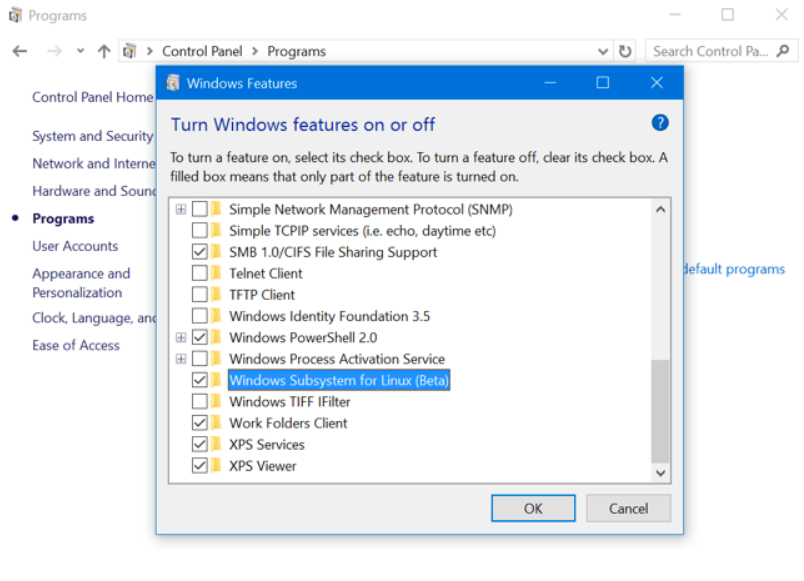Viewport: 804px width, 581px height.
Task: Open Hardware and Sound category
Action: tap(94, 191)
